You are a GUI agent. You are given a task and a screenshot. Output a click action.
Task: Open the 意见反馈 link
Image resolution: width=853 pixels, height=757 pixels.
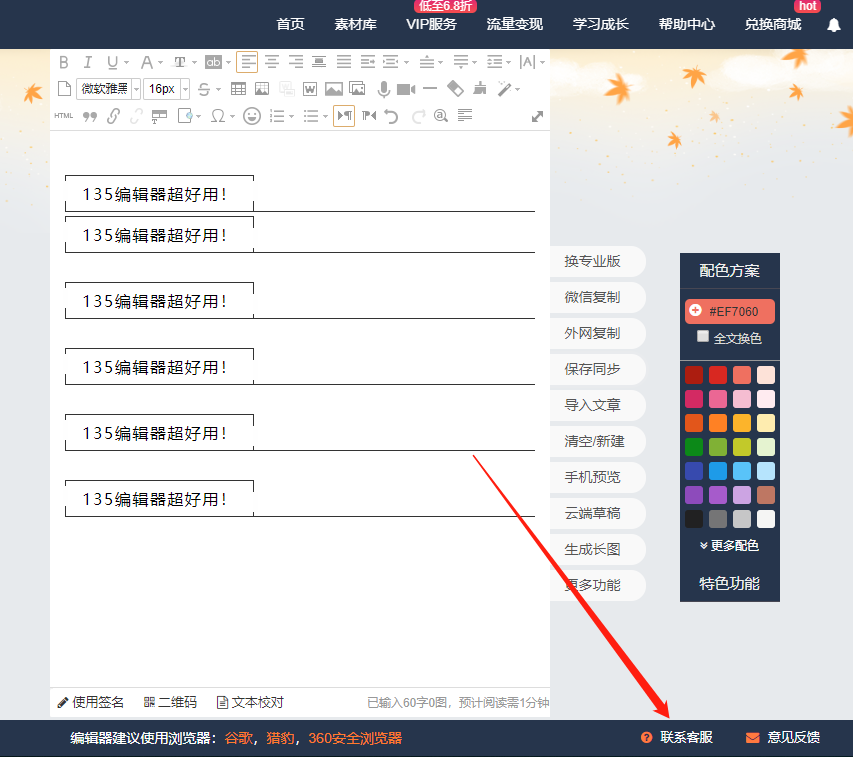pyautogui.click(x=783, y=737)
